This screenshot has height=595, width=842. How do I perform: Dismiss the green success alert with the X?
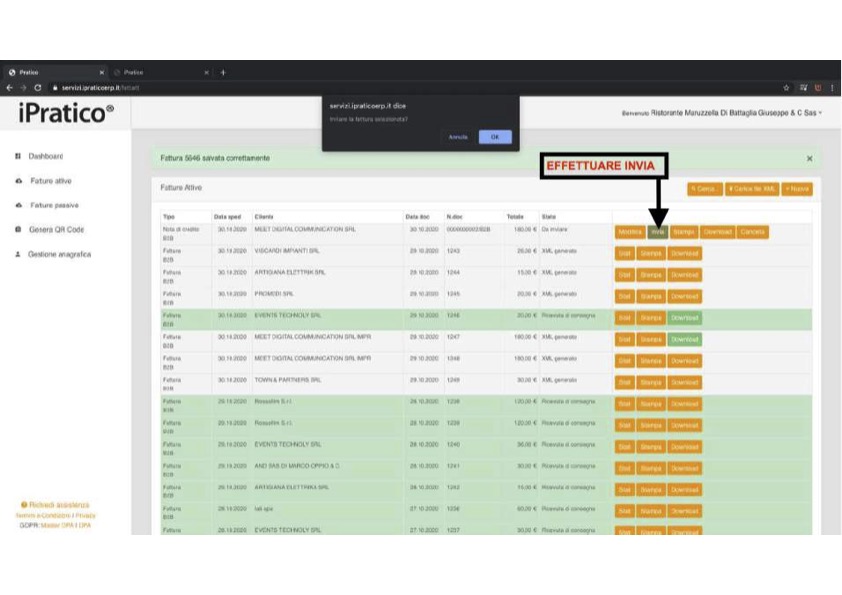coord(809,159)
